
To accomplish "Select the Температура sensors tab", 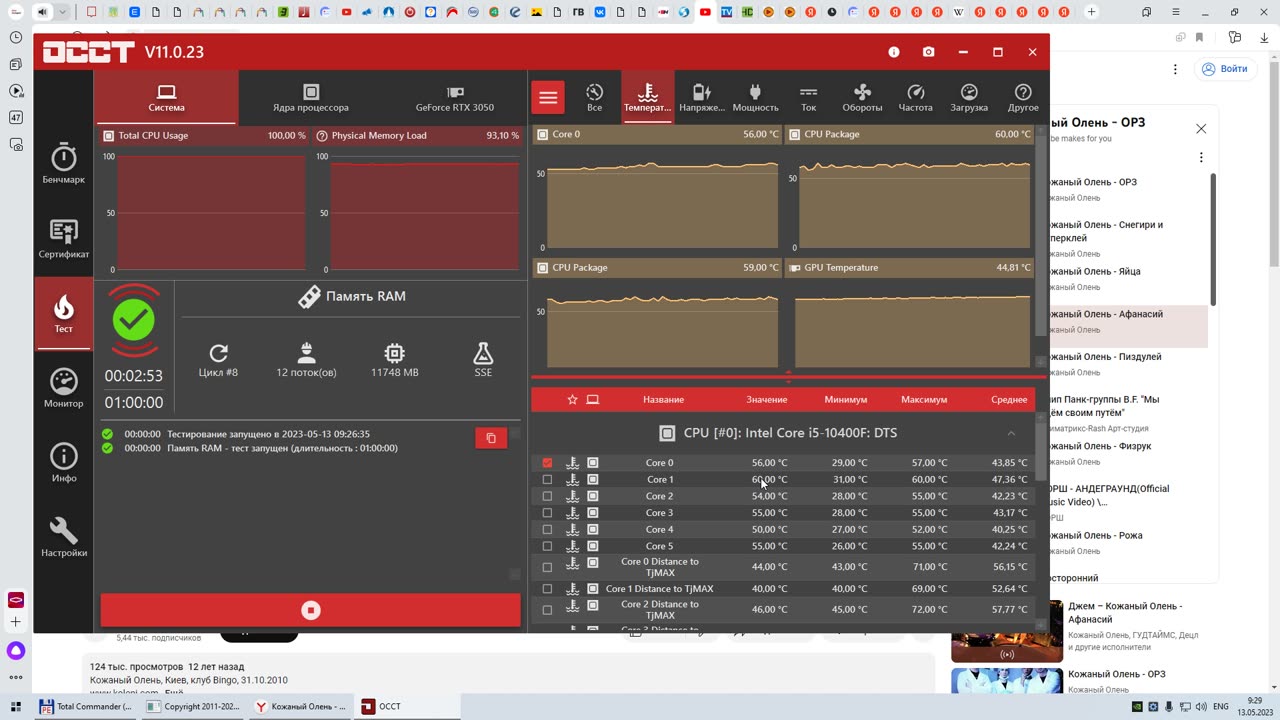I will click(x=648, y=97).
